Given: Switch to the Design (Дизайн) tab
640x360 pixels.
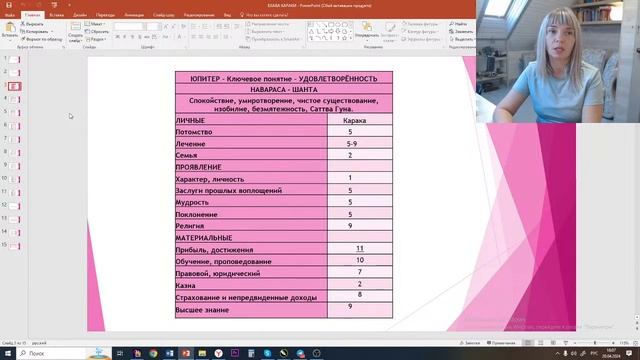Looking at the screenshot, I should tap(80, 15).
